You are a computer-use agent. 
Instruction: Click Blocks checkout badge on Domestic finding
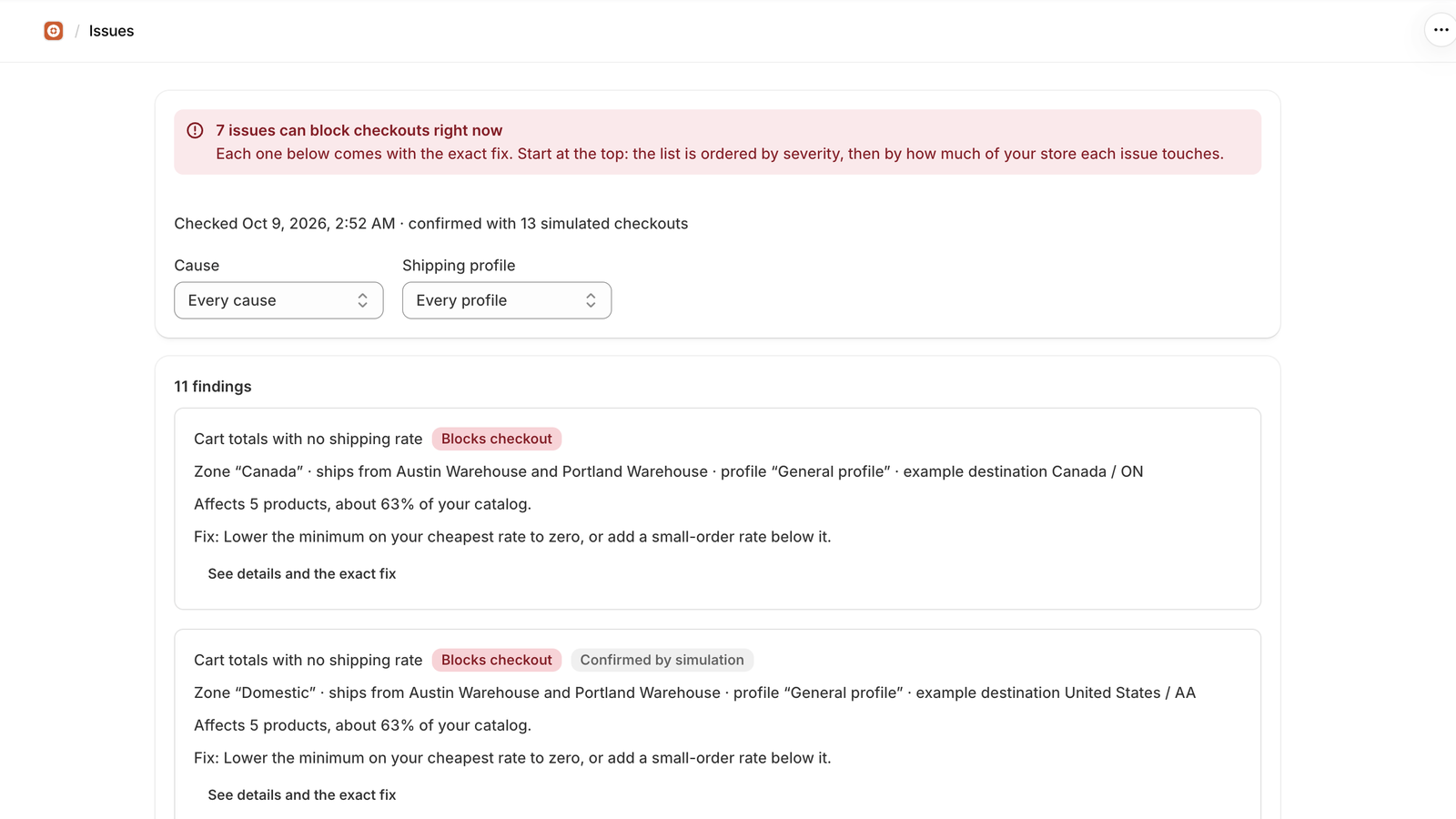497,660
